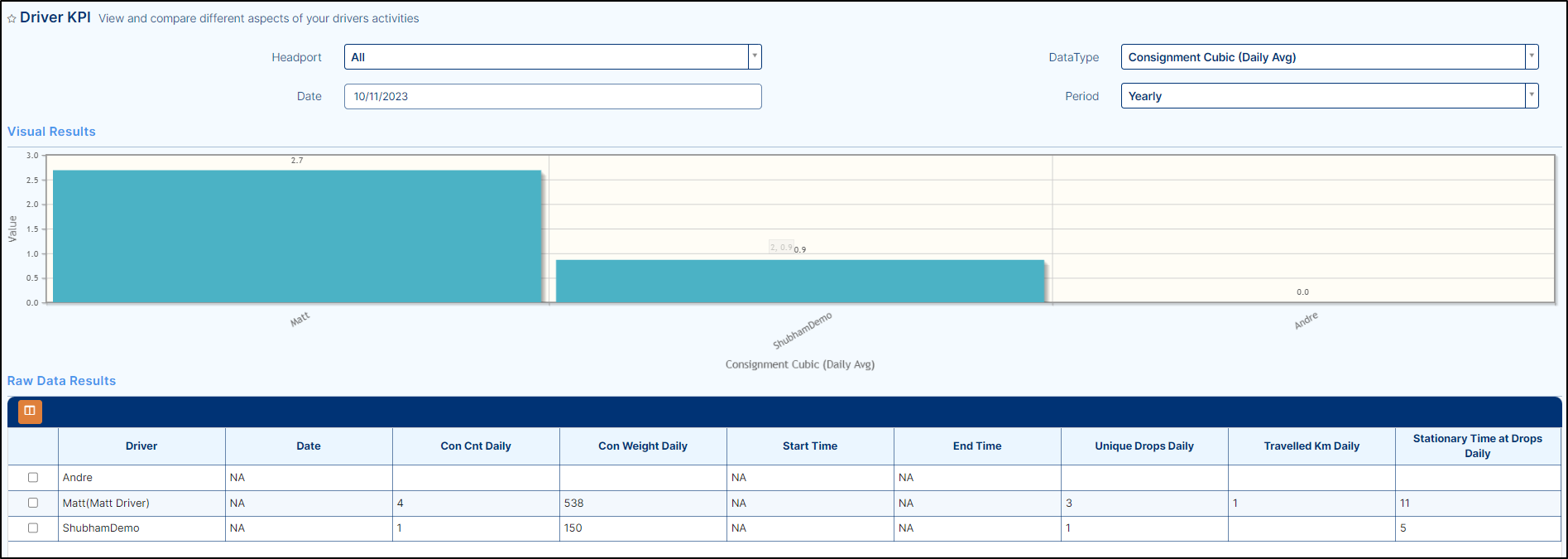Click the Date column header
The width and height of the screenshot is (1568, 559).
tap(309, 446)
